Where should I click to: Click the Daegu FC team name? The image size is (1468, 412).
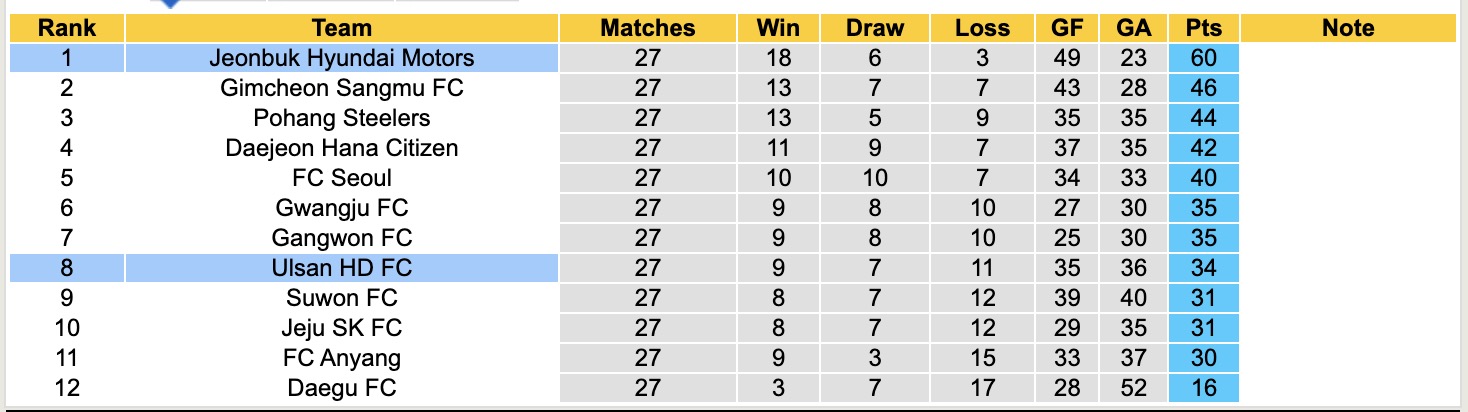pyautogui.click(x=342, y=388)
